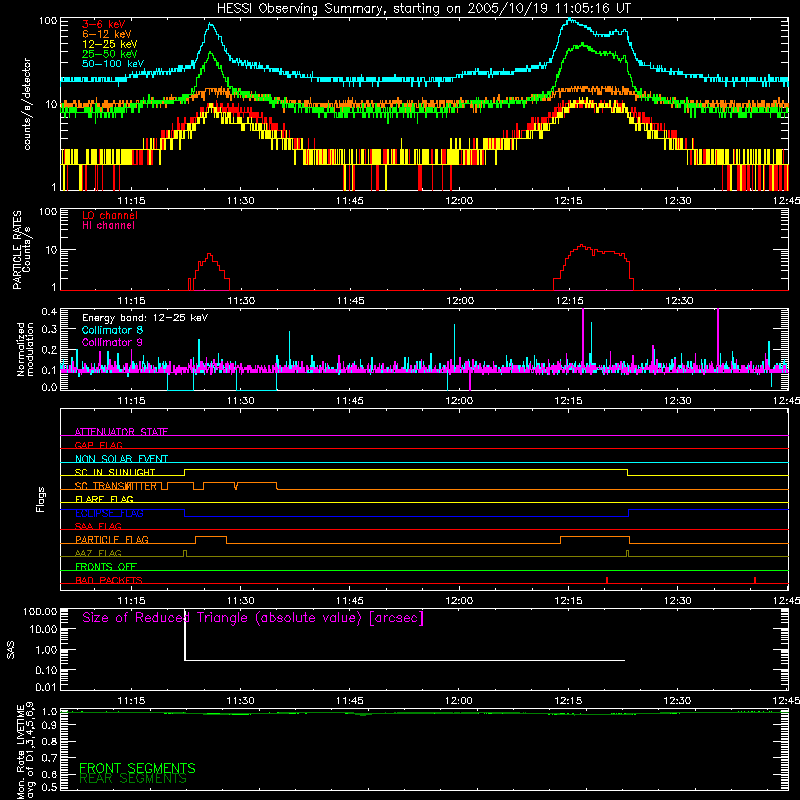Click the 12:00 tick label on top plot
800x800 pixels.
459,201
